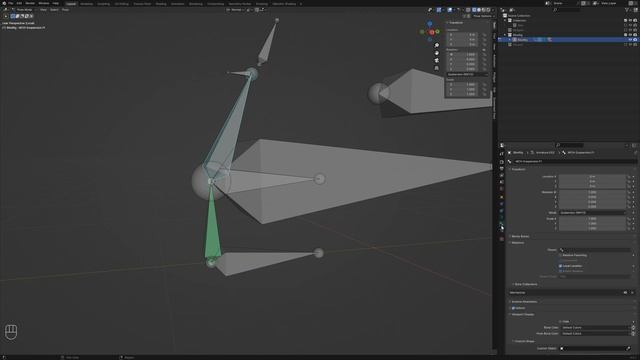Click the properties editor search field
This screenshot has height=360, width=640.
click(x=569, y=145)
